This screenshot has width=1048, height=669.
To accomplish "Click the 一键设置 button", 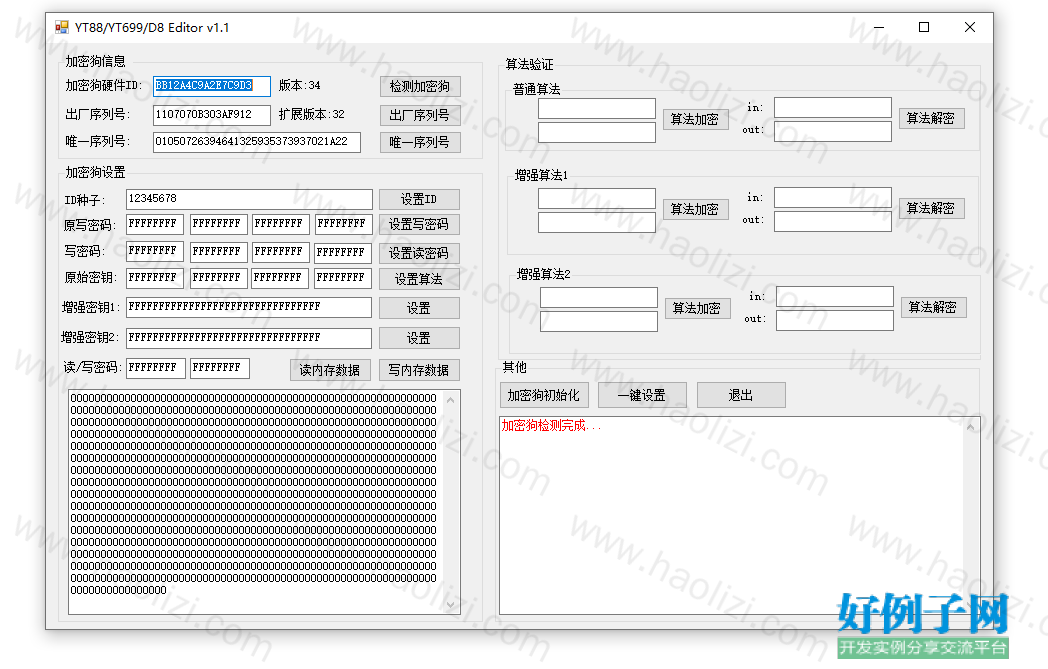I will (642, 395).
